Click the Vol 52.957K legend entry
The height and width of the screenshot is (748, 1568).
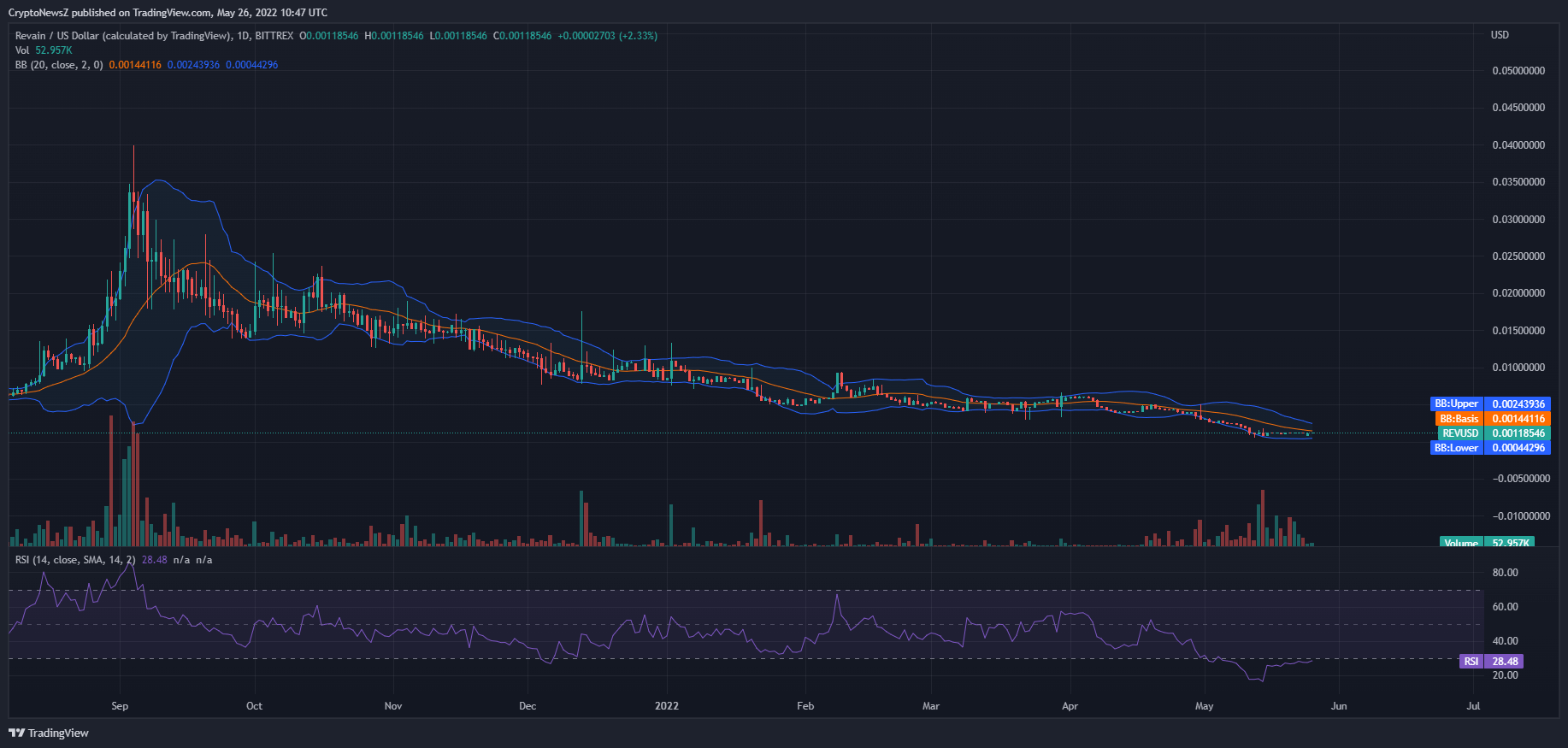tap(44, 50)
